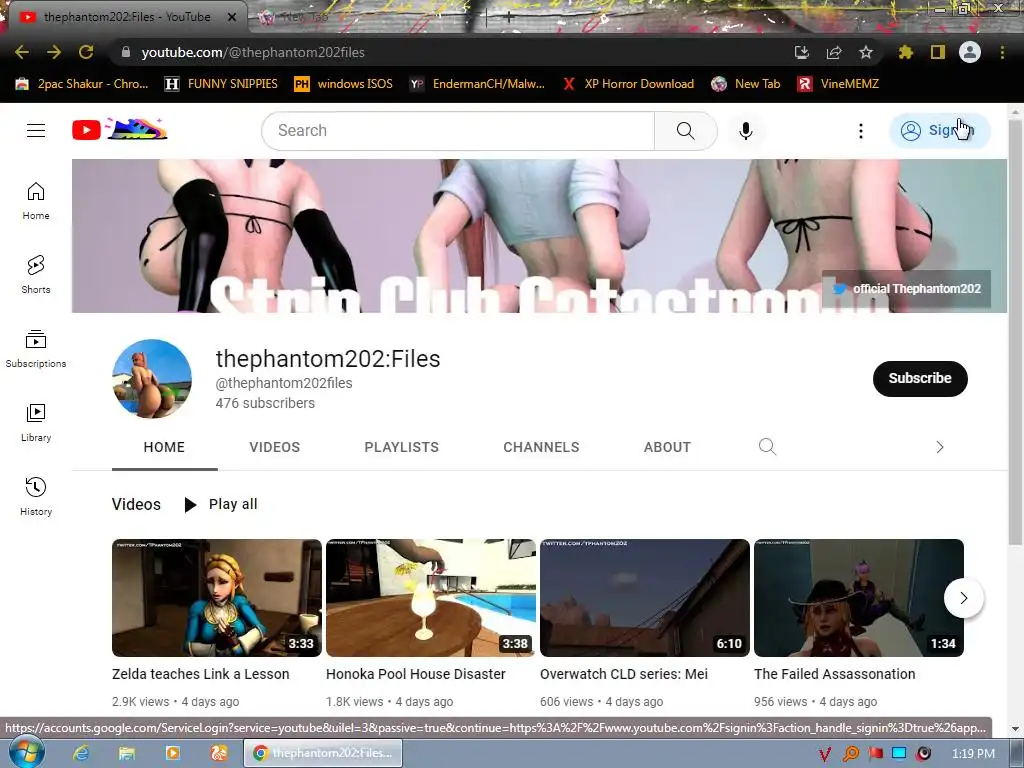This screenshot has height=768, width=1024.
Task: Open the VineMEMZ bookmark
Action: point(838,84)
